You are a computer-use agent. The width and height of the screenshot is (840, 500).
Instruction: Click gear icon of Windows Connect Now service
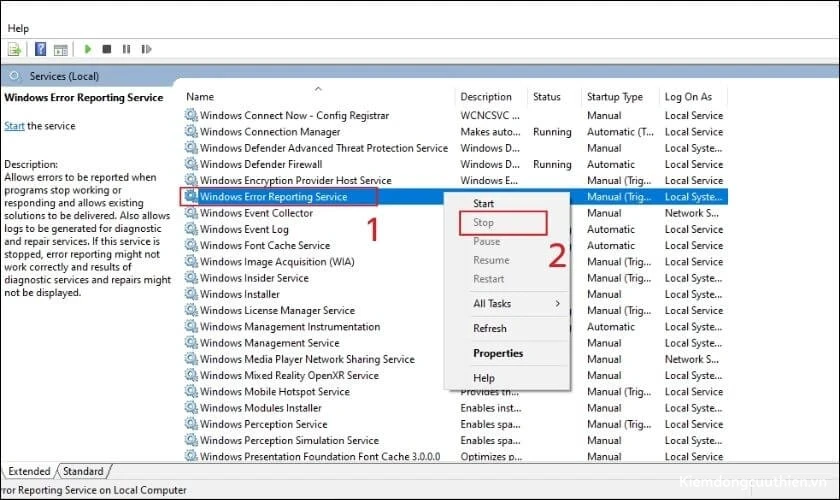191,115
